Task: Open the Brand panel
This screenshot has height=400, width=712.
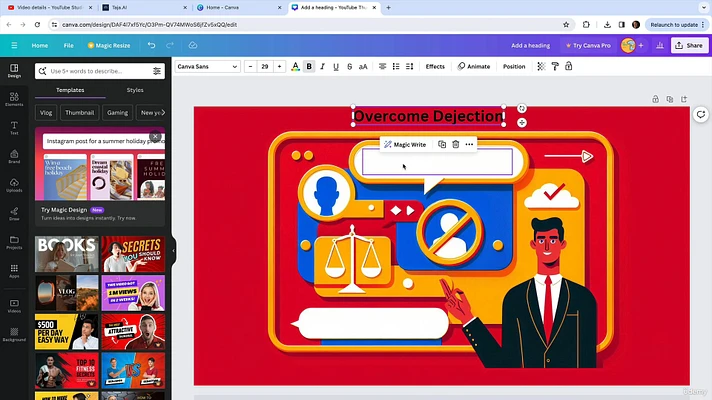Action: [14, 157]
